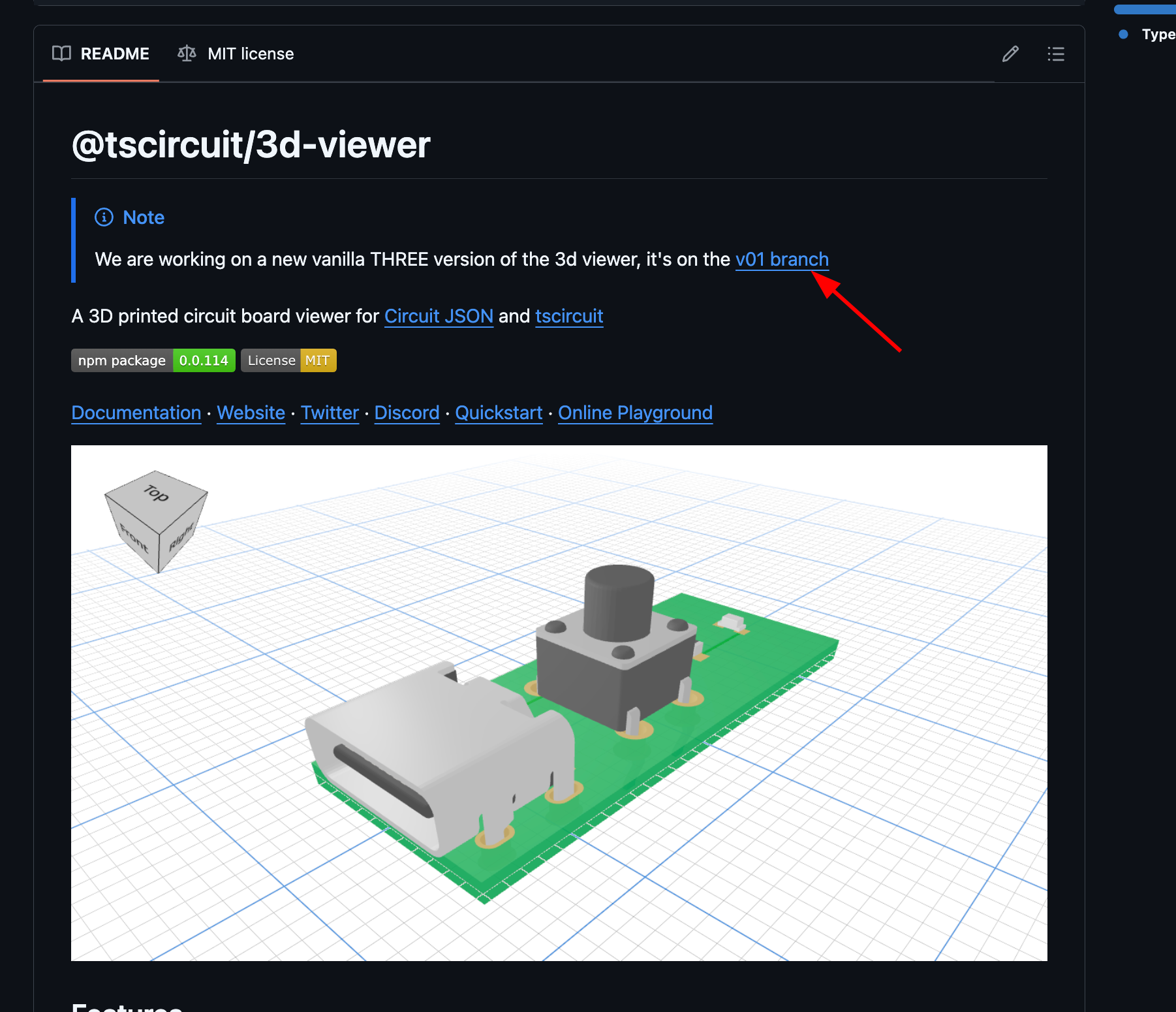This screenshot has width=1176, height=1012.
Task: Go to the Quickstart link
Action: [x=499, y=413]
